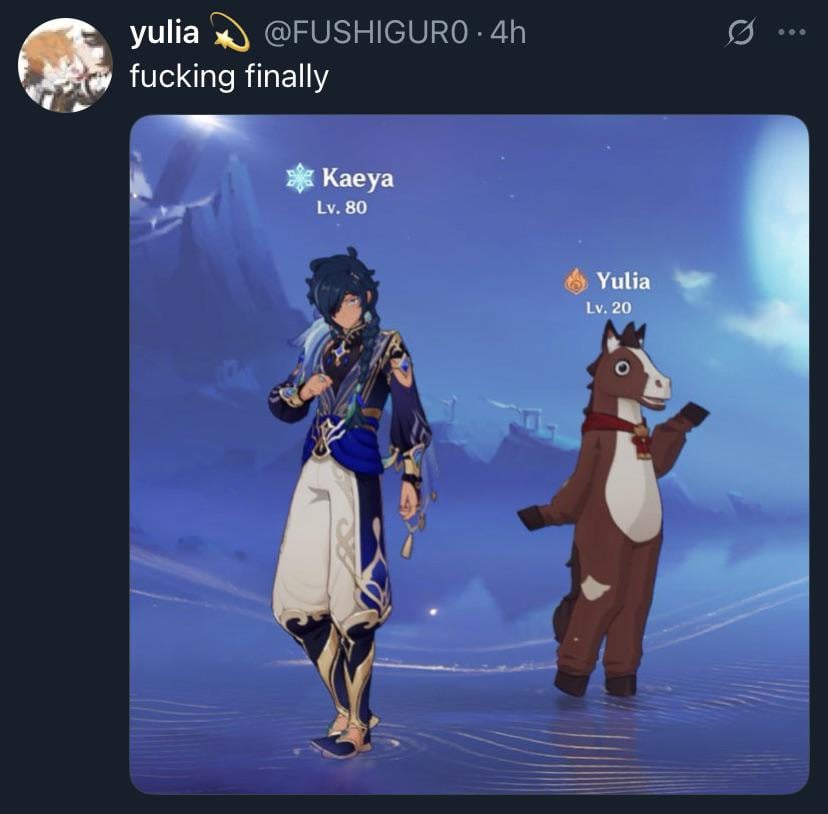
Task: Visit the @FUSHIGUR0 handle
Action: pyautogui.click(x=365, y=33)
